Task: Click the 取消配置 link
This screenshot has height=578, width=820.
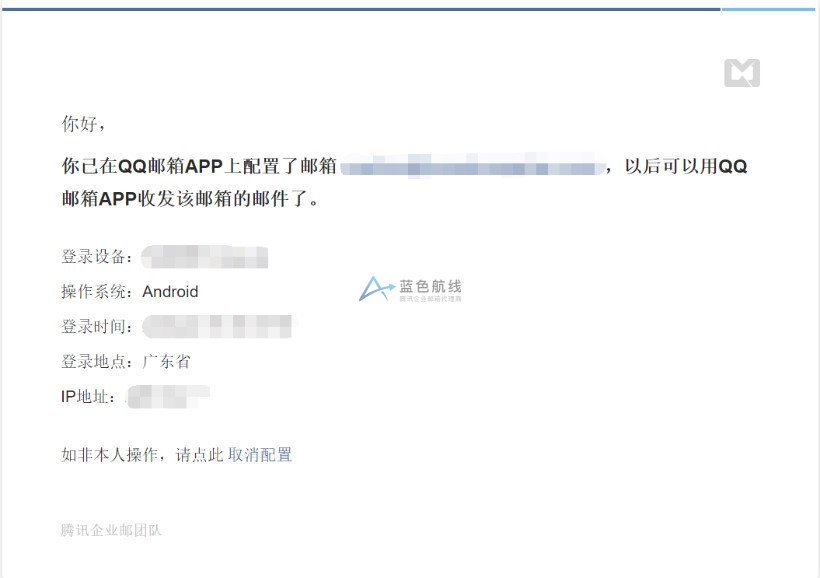Action: [x=260, y=455]
